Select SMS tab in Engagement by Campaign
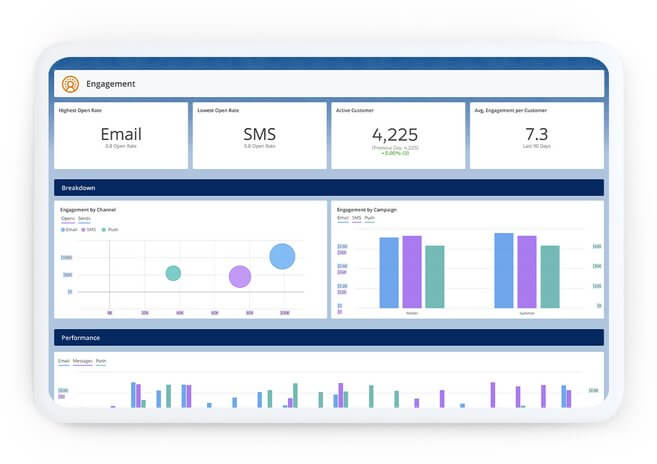657x464 pixels. coord(356,217)
